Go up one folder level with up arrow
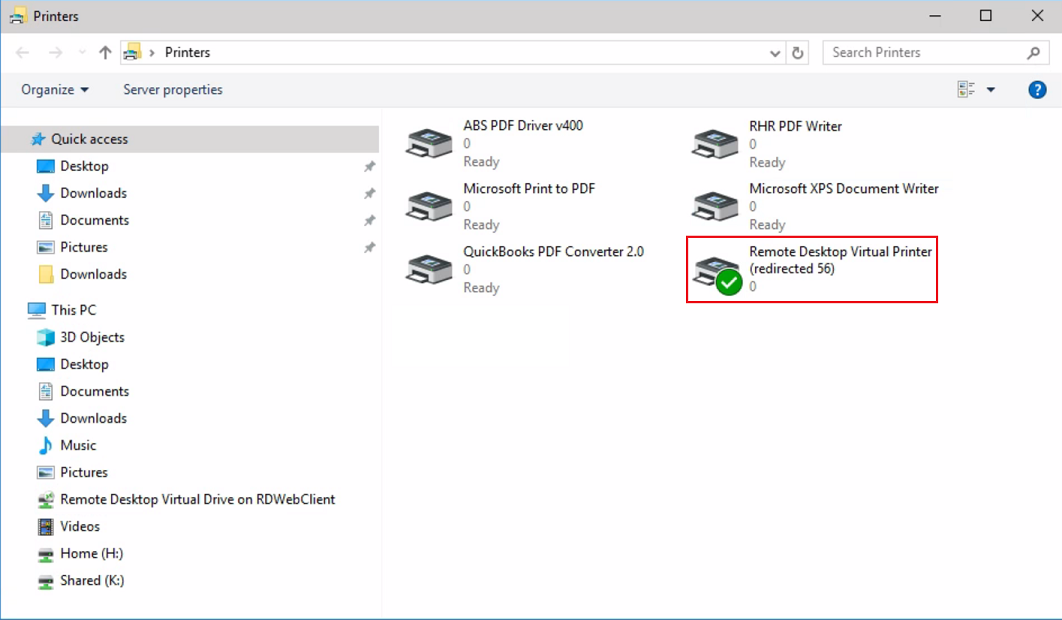Image resolution: width=1062 pixels, height=620 pixels. click(105, 53)
